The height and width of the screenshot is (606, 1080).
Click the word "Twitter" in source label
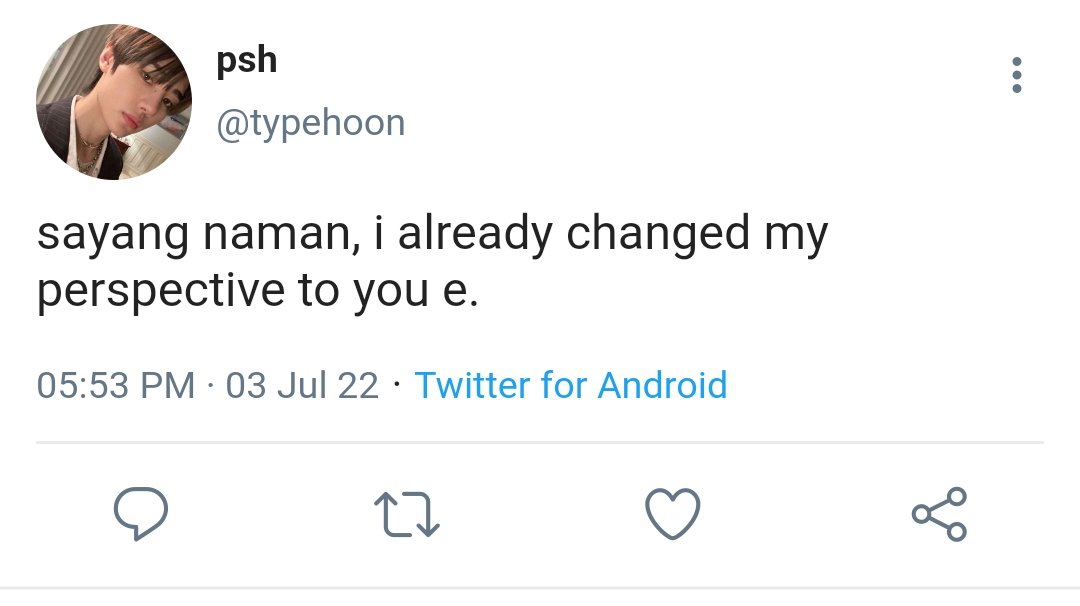tap(472, 385)
